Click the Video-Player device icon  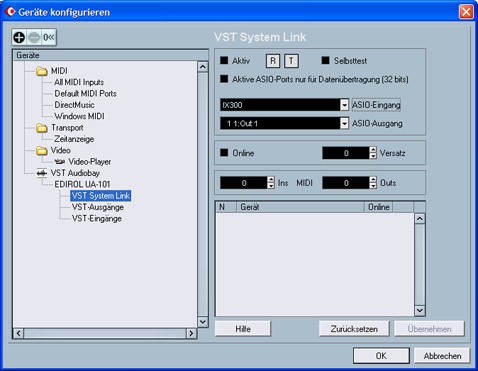pos(60,162)
